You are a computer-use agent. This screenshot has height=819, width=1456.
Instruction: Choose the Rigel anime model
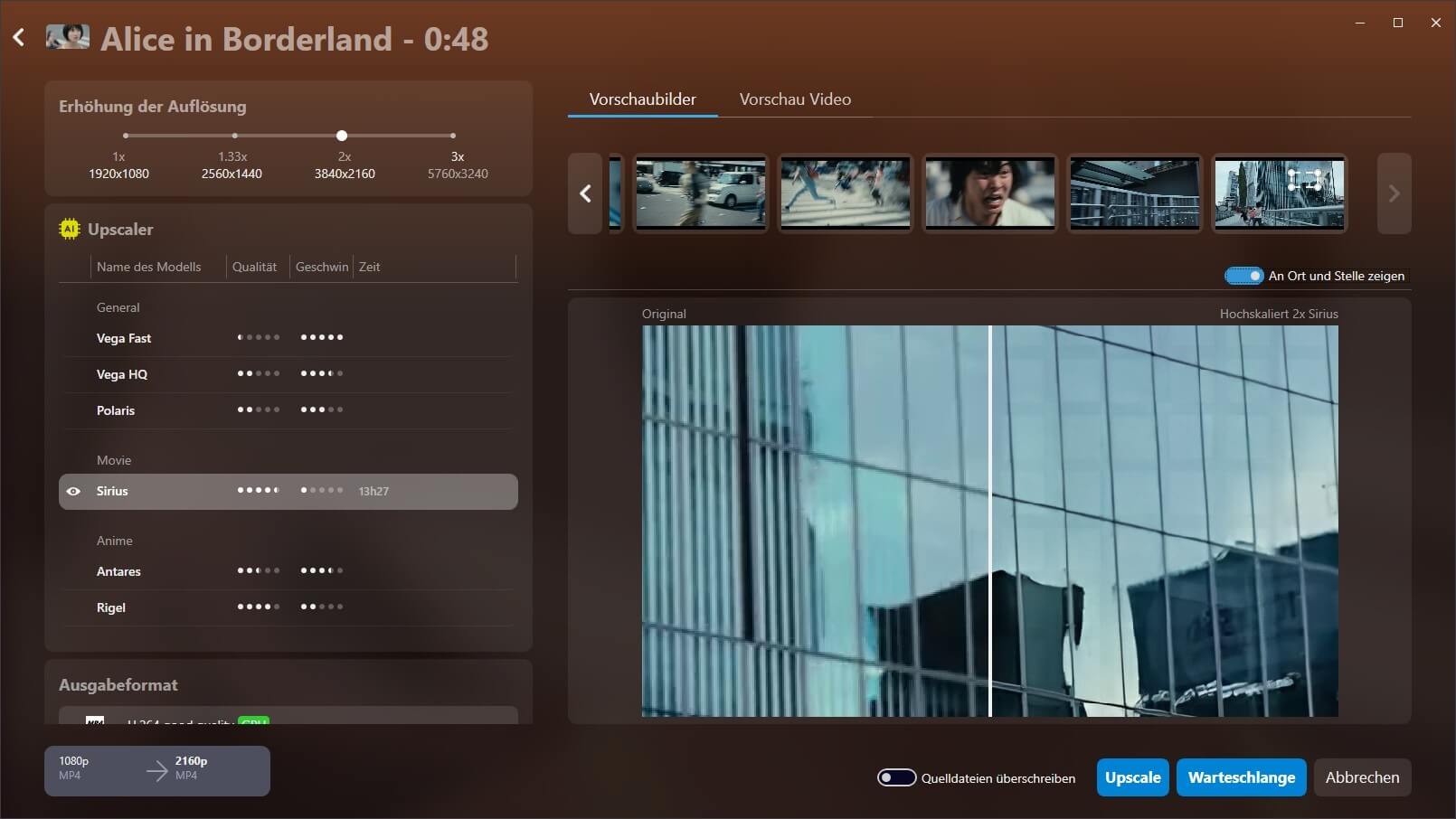tap(111, 607)
